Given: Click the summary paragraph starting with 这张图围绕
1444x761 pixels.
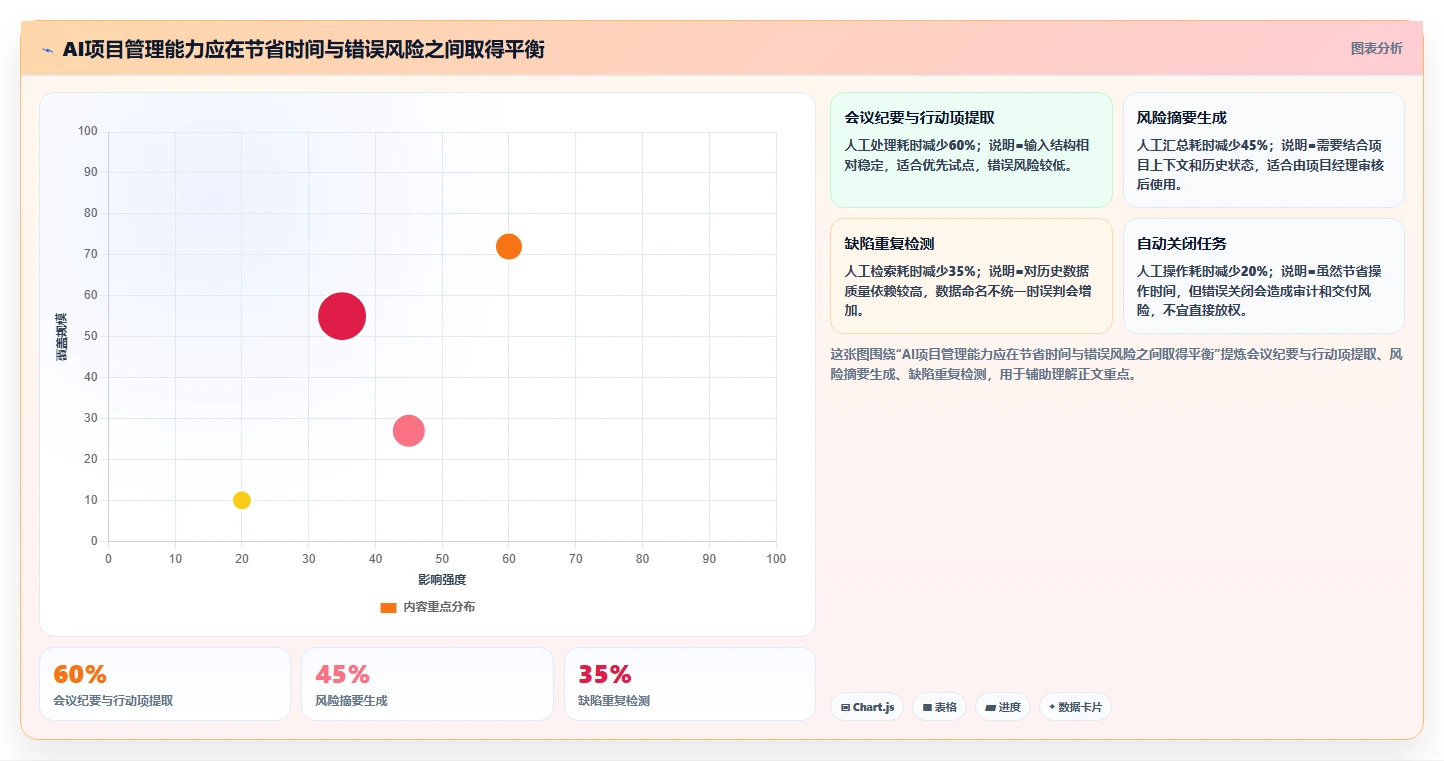Looking at the screenshot, I should 1117,365.
